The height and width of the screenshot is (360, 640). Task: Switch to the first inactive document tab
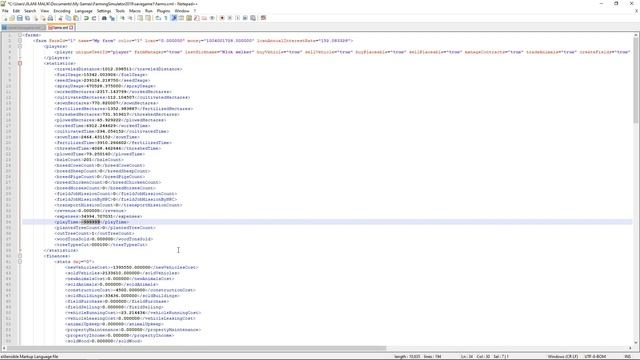pos(24,27)
